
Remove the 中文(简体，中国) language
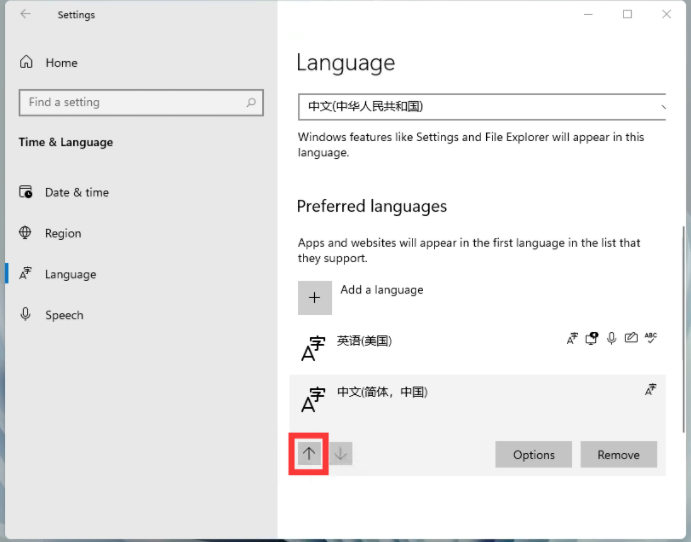click(x=618, y=454)
